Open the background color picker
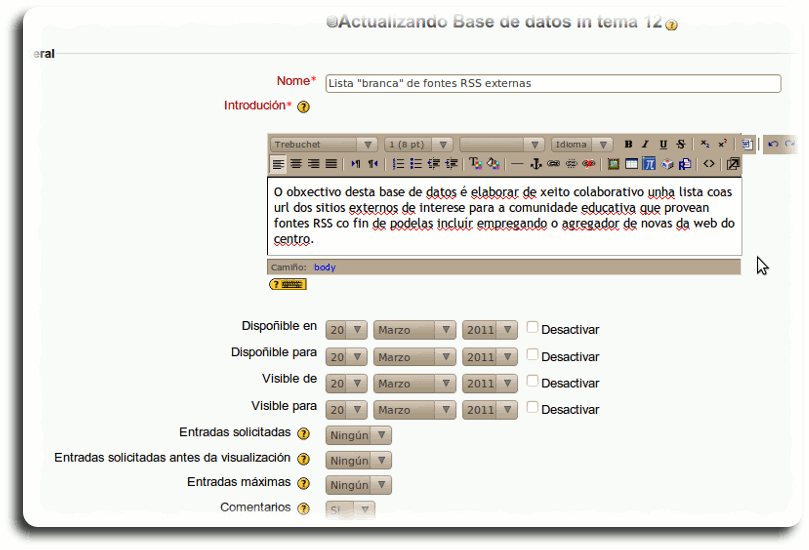The image size is (809, 550). click(493, 164)
